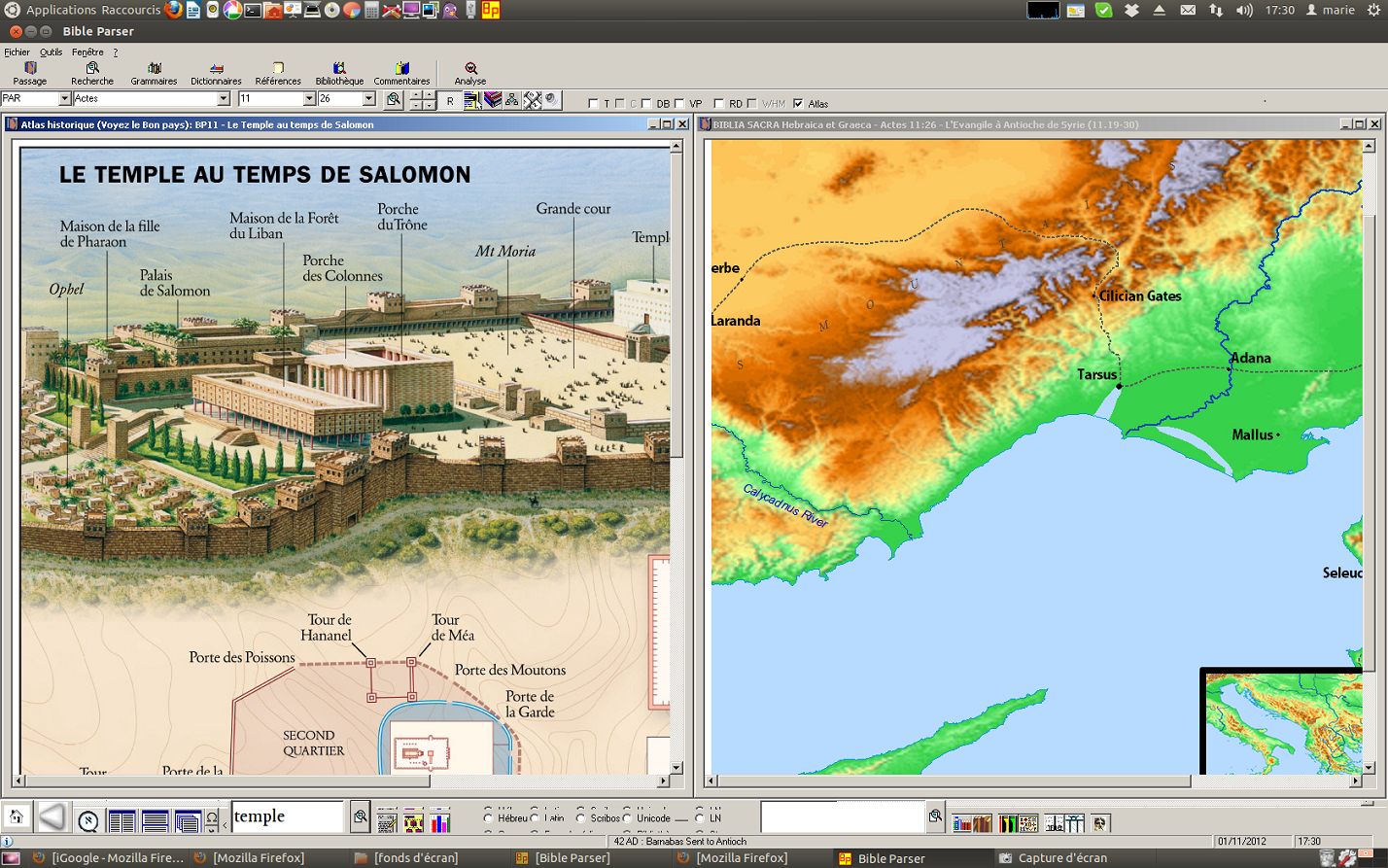Open the Bibliothèque library tool

[x=339, y=74]
